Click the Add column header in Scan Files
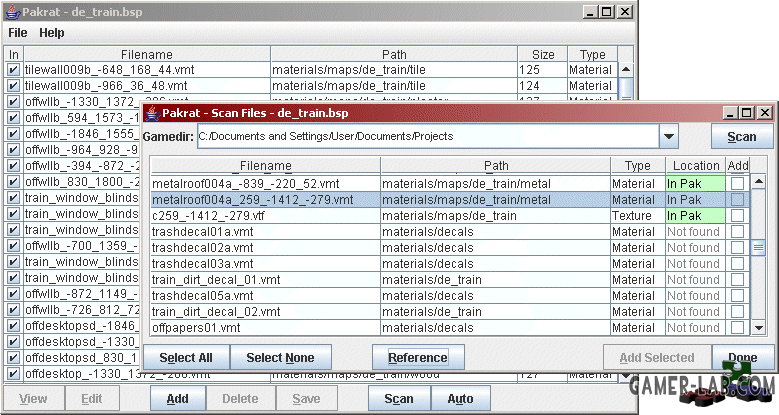This screenshot has height=415, width=779. click(738, 166)
